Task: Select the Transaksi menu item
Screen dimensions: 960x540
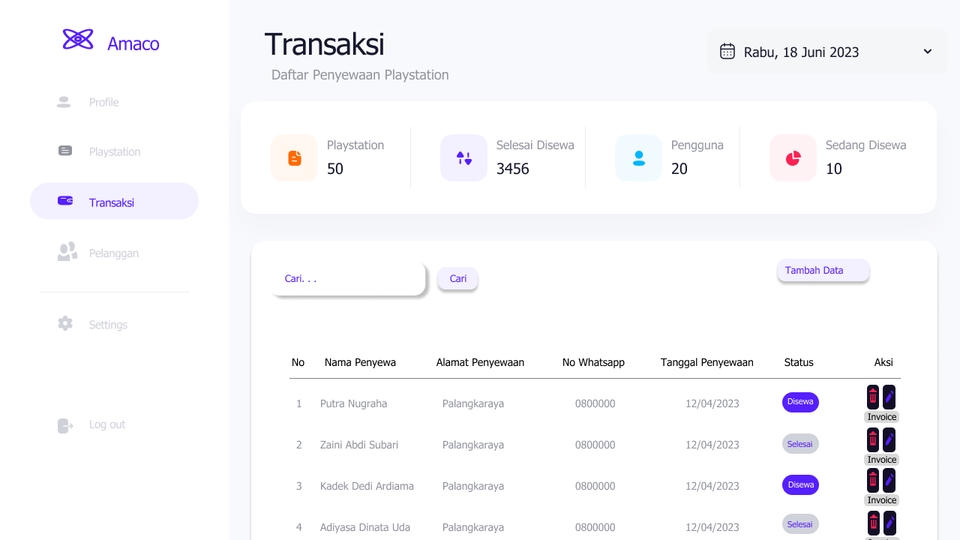Action: [x=114, y=201]
